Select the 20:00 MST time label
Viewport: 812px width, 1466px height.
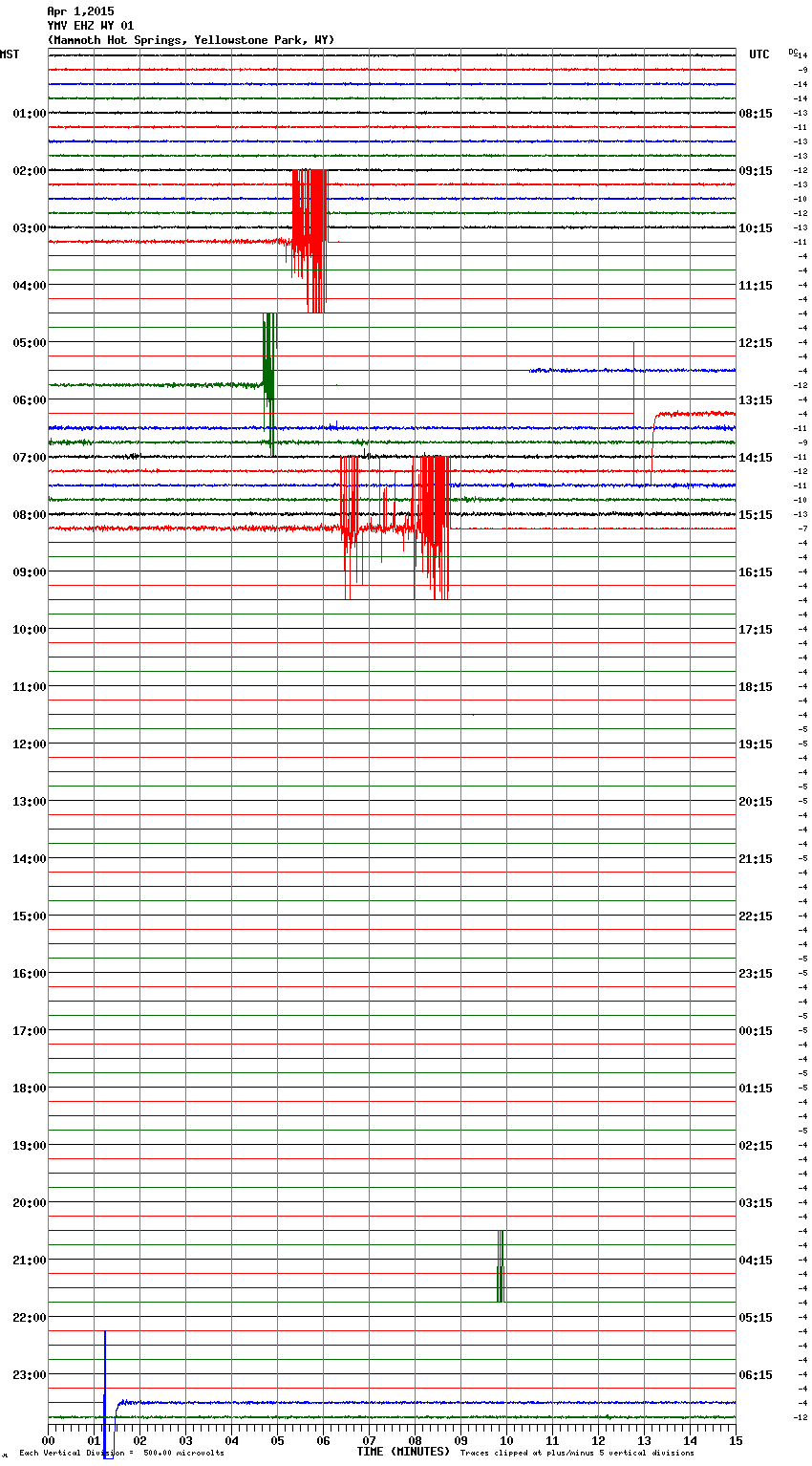click(x=30, y=1203)
